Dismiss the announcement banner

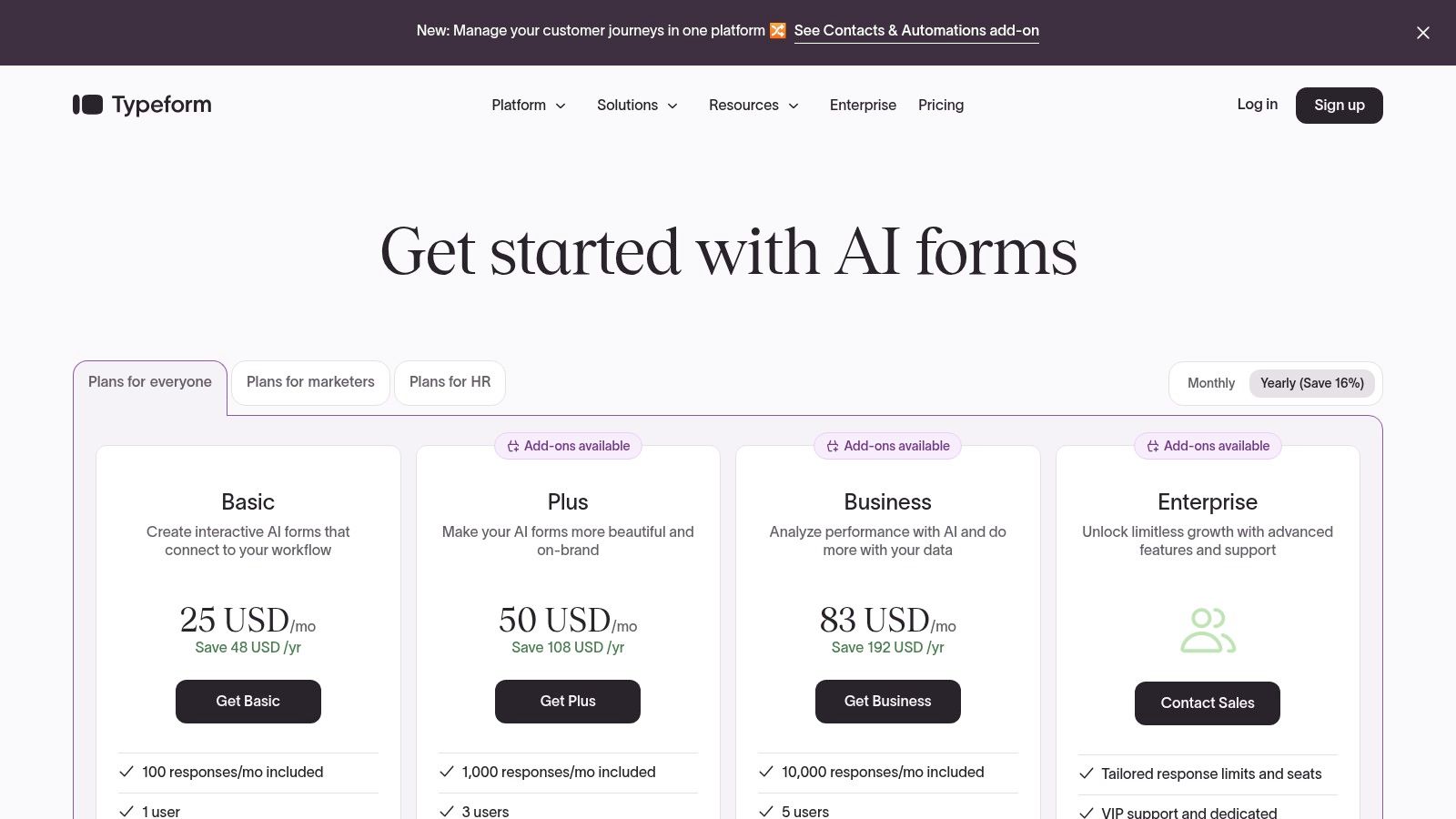click(1422, 33)
